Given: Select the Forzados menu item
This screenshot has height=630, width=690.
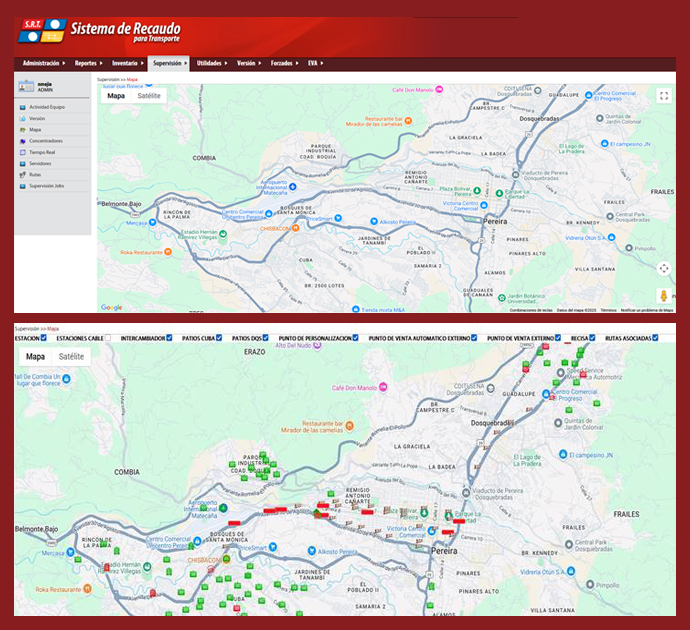Looking at the screenshot, I should point(283,63).
